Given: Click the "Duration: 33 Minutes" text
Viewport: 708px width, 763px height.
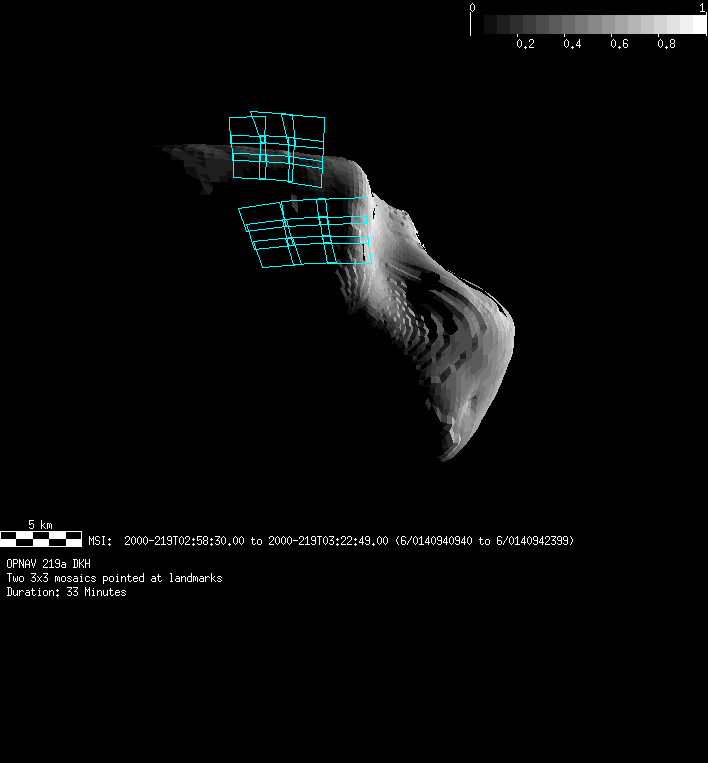Looking at the screenshot, I should point(66,592).
